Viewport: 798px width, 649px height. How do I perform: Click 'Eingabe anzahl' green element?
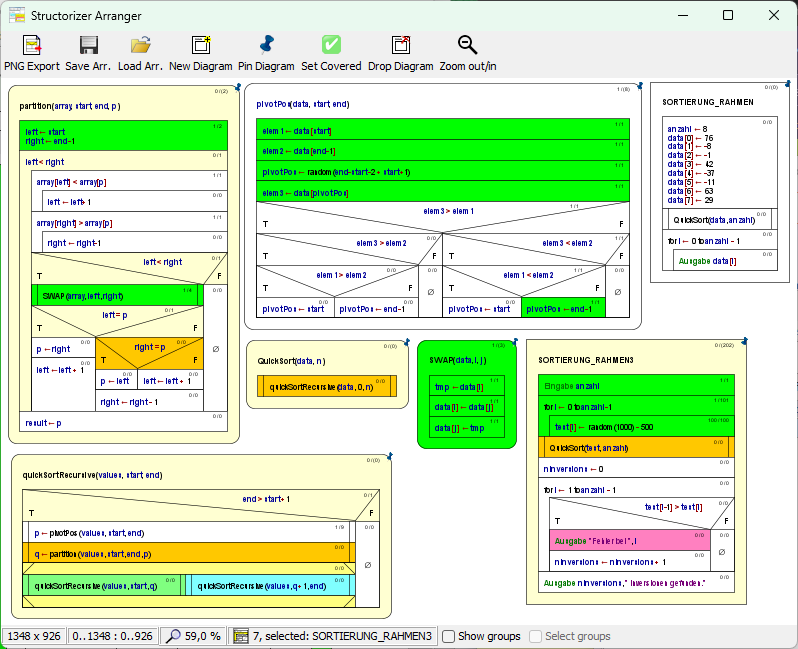click(636, 385)
